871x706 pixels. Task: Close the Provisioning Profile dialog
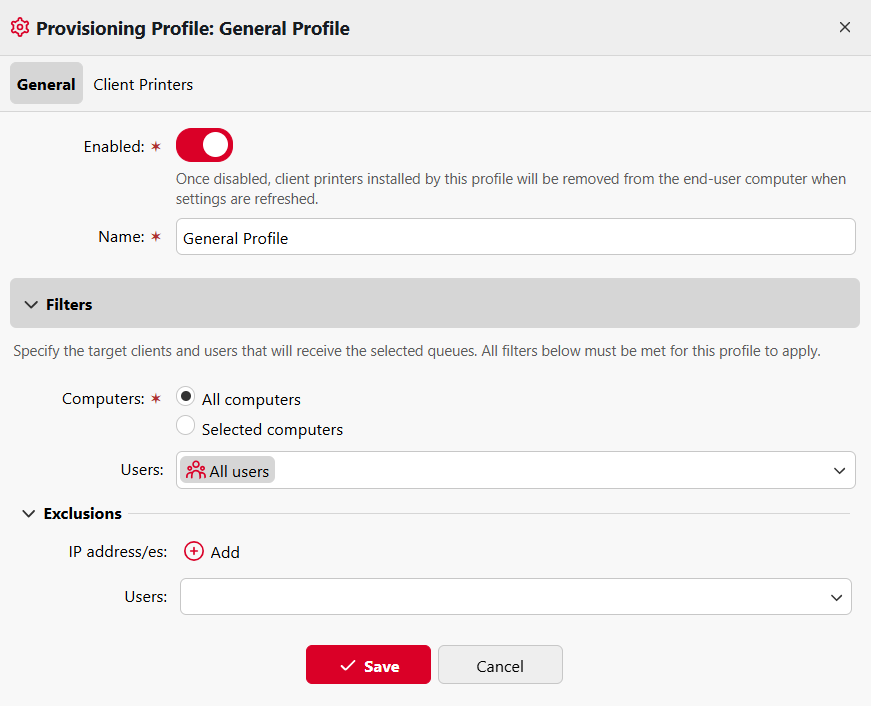tap(845, 28)
